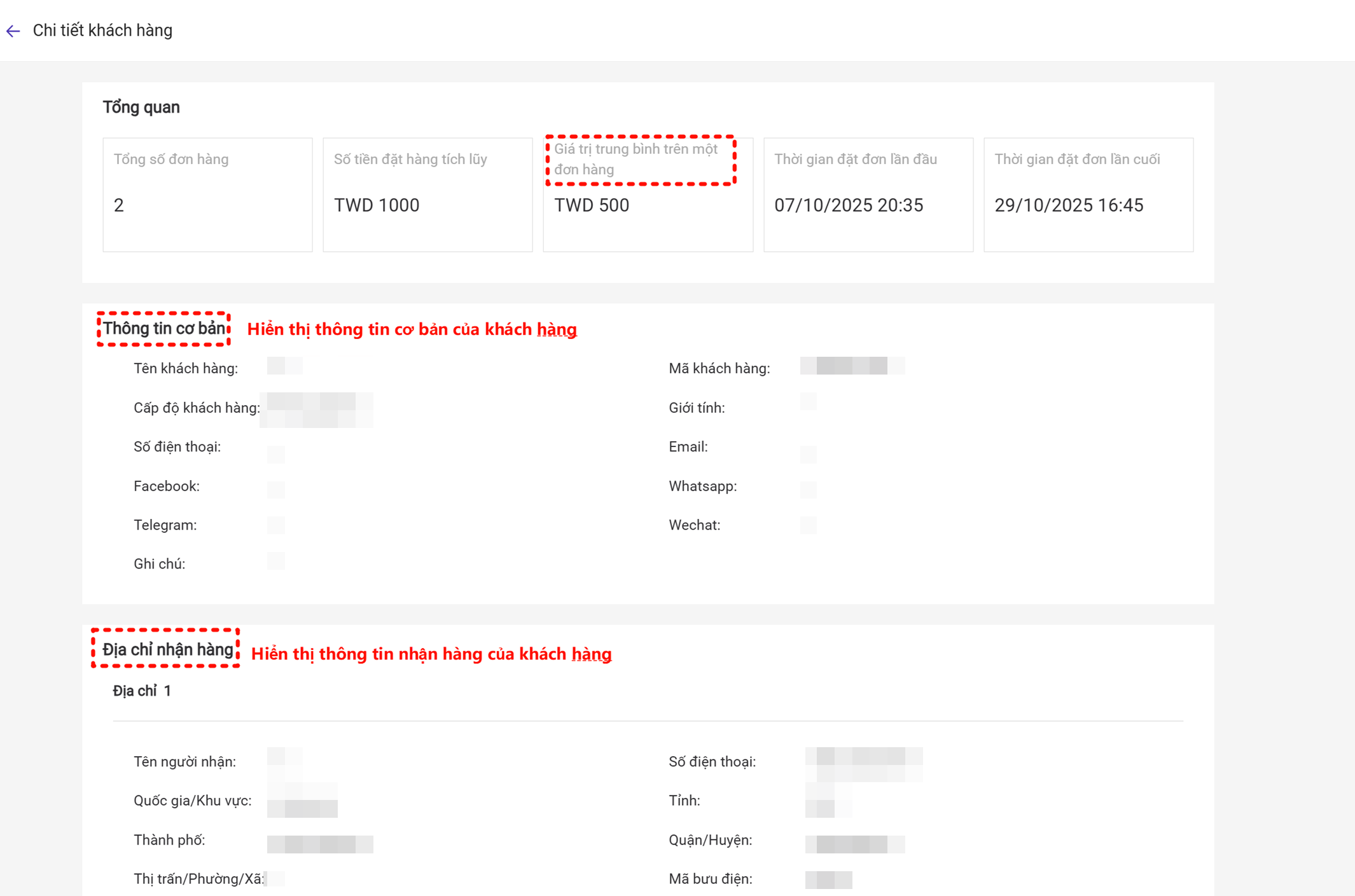
Task: Click the 'Thông tin cơ bản' section heading
Action: 164,329
